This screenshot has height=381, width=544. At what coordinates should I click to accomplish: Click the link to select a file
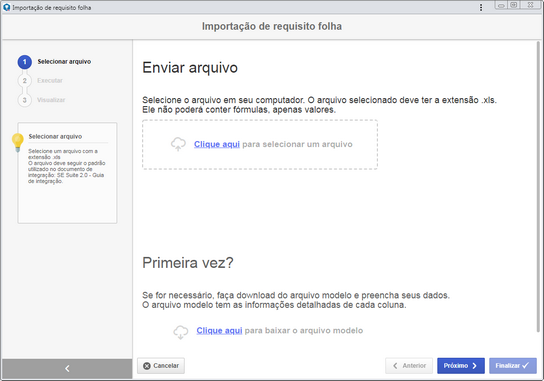click(217, 144)
